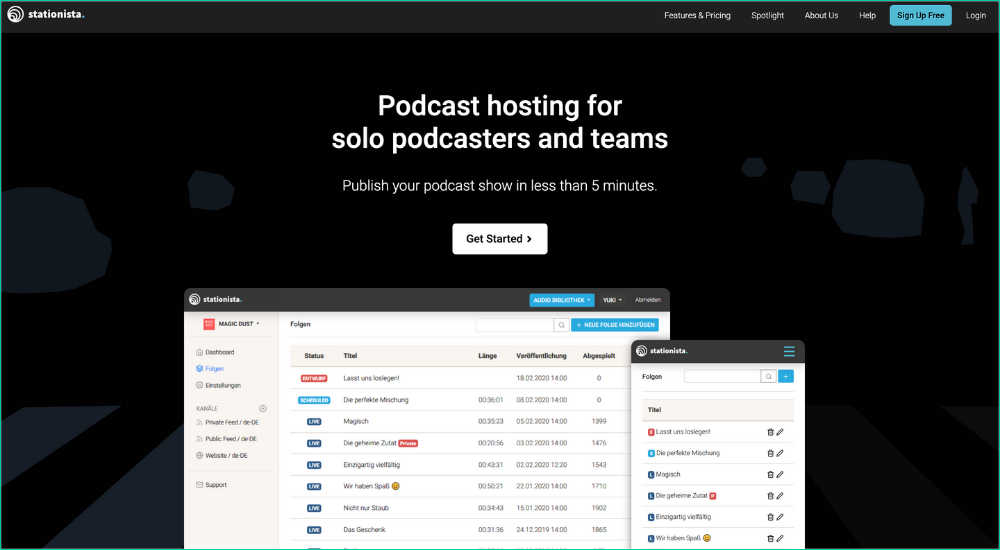This screenshot has width=1000, height=550.
Task: Click the pencil icon in the mobile Wir haben Spaß row
Action: coord(780,539)
